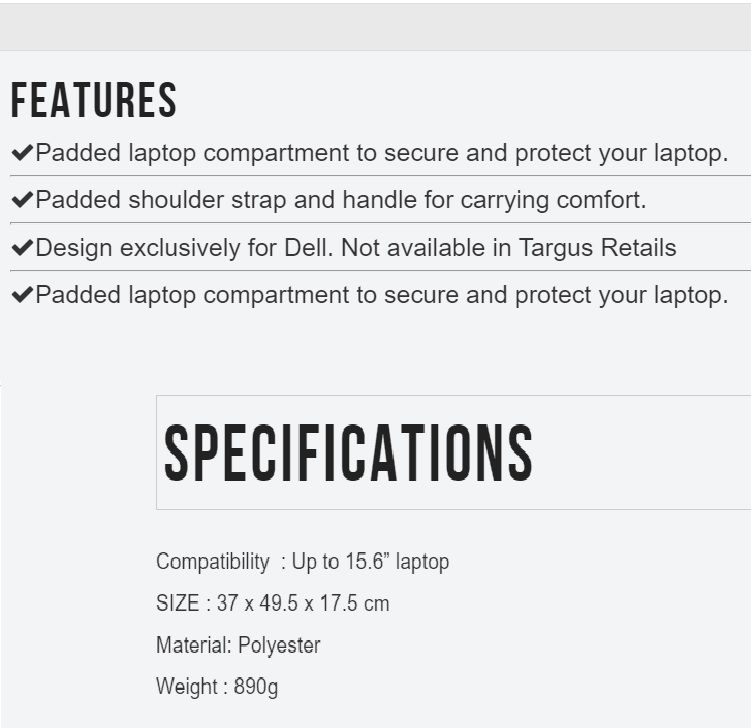The image size is (751, 728).
Task: Click the word Polyester
Action: click(279, 646)
